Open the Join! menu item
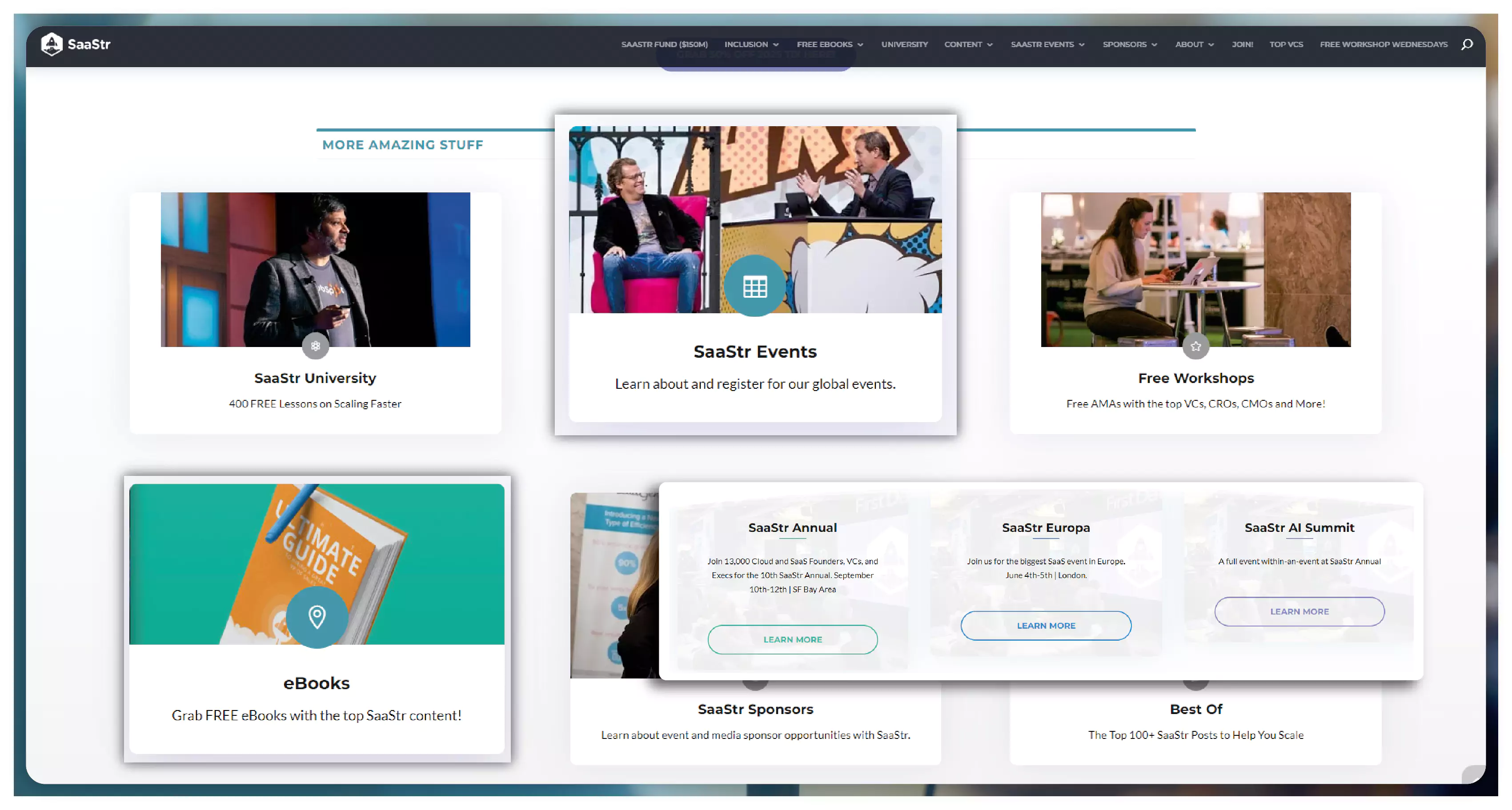The height and width of the screenshot is (810, 1512). [1242, 44]
